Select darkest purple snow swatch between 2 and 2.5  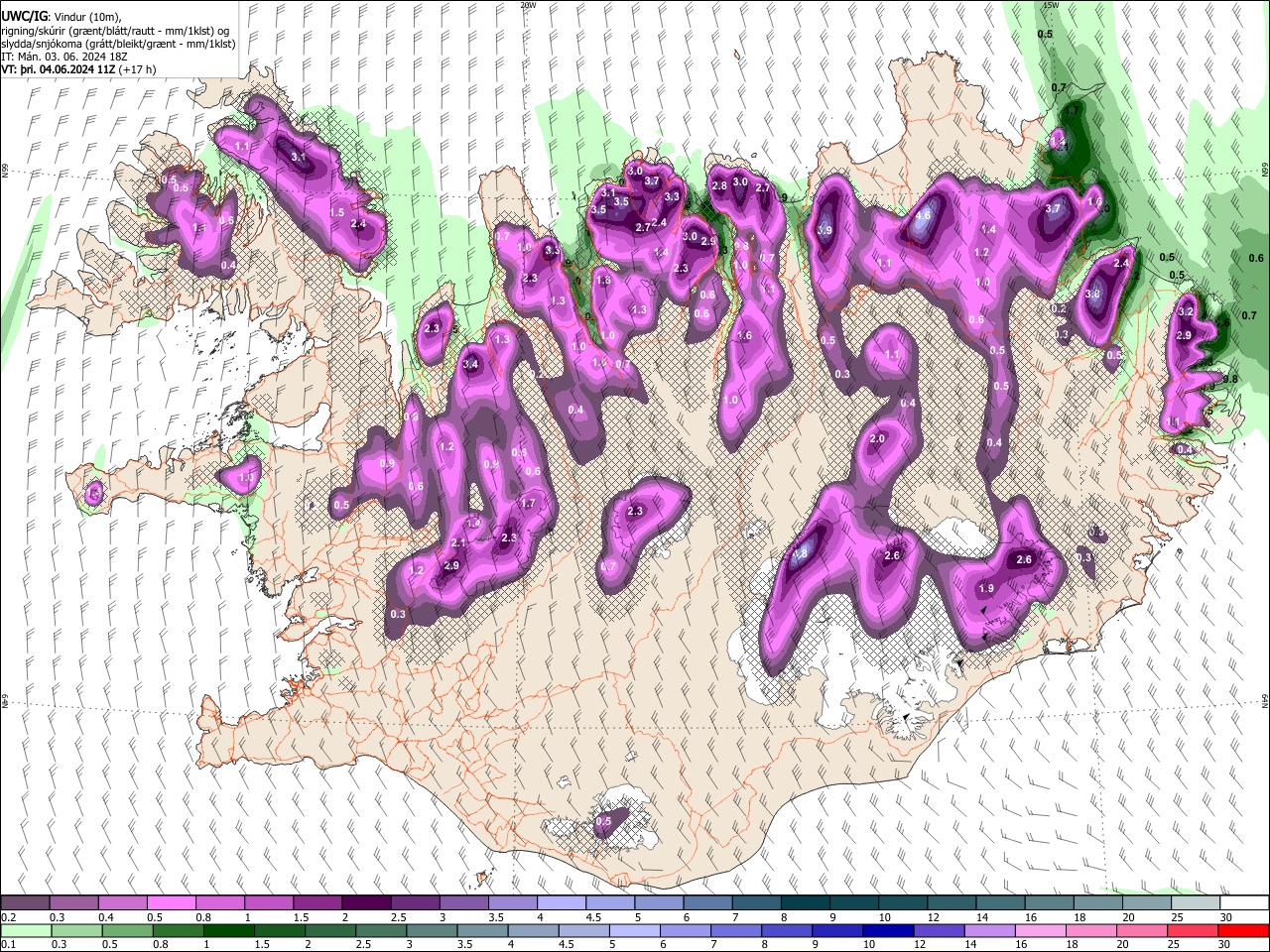[x=365, y=903]
